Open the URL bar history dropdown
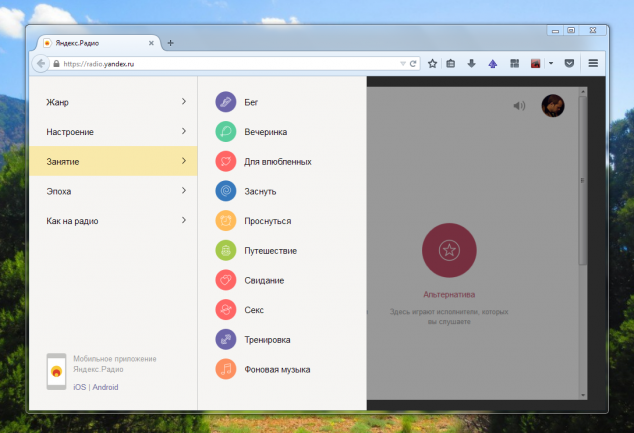 click(x=403, y=63)
